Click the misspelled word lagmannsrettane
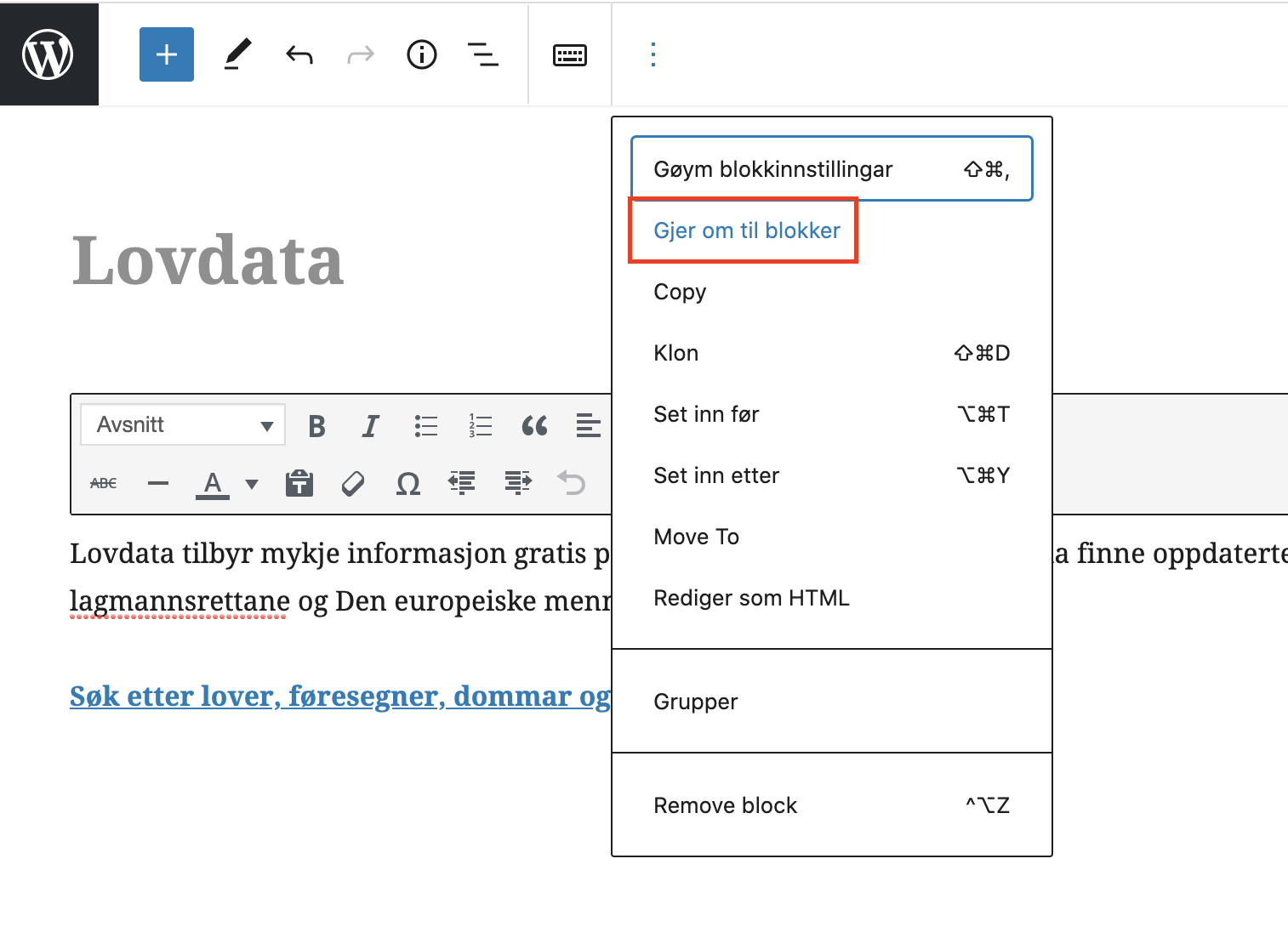 pyautogui.click(x=180, y=601)
